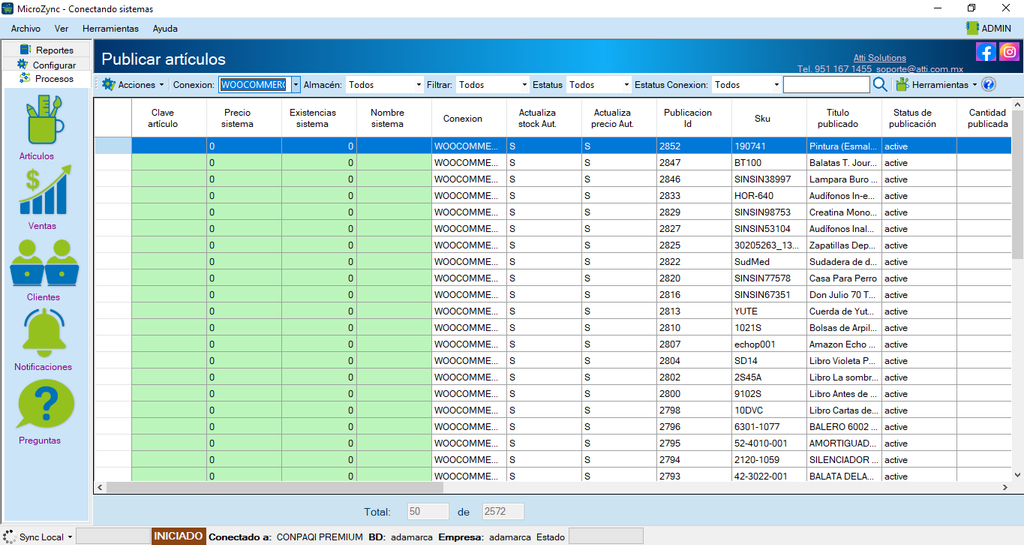Open the Configurar sidebar tab
Screen dimensions: 1024x545
click(x=47, y=65)
